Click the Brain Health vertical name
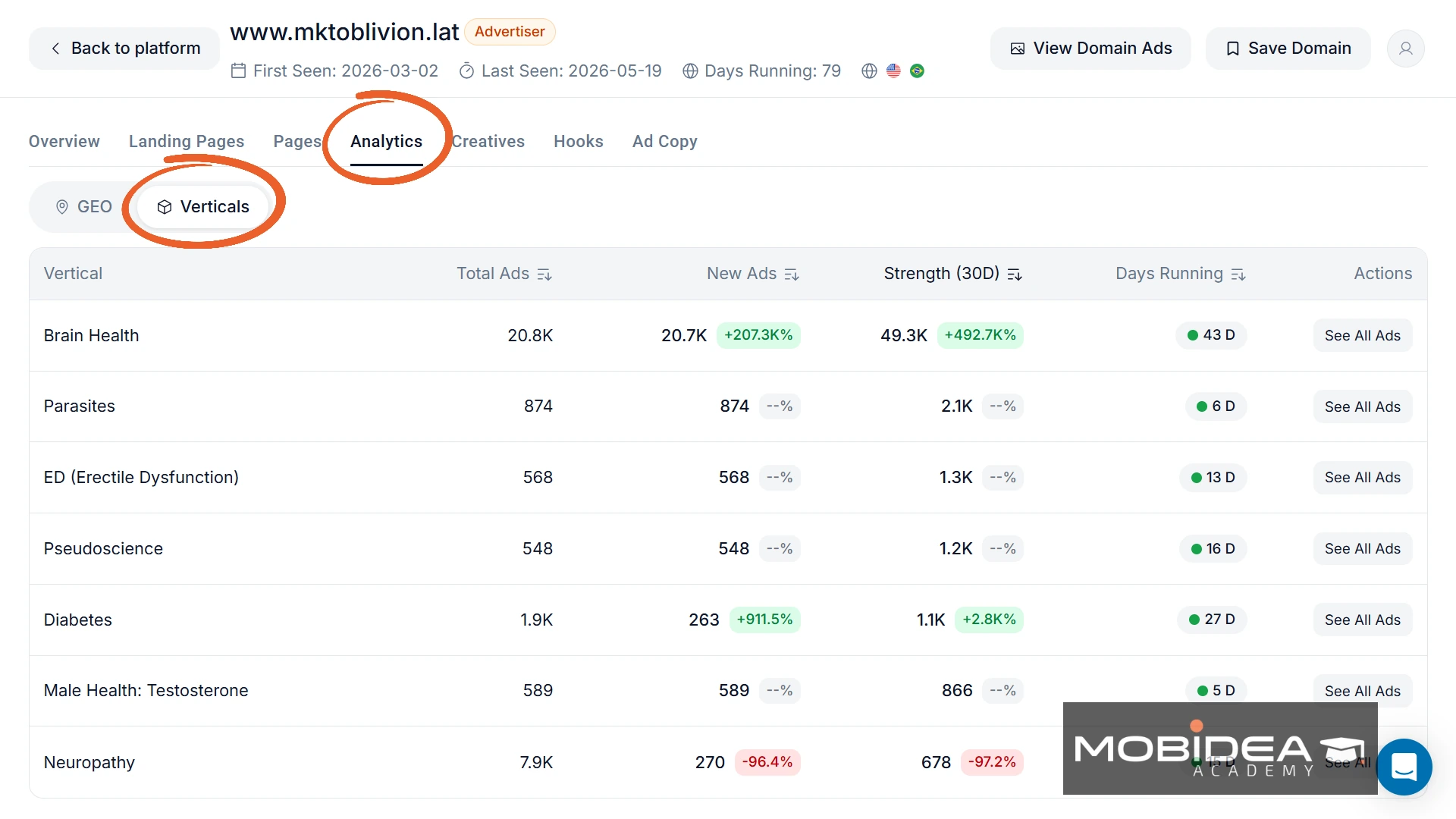The width and height of the screenshot is (1456, 819). 91,335
